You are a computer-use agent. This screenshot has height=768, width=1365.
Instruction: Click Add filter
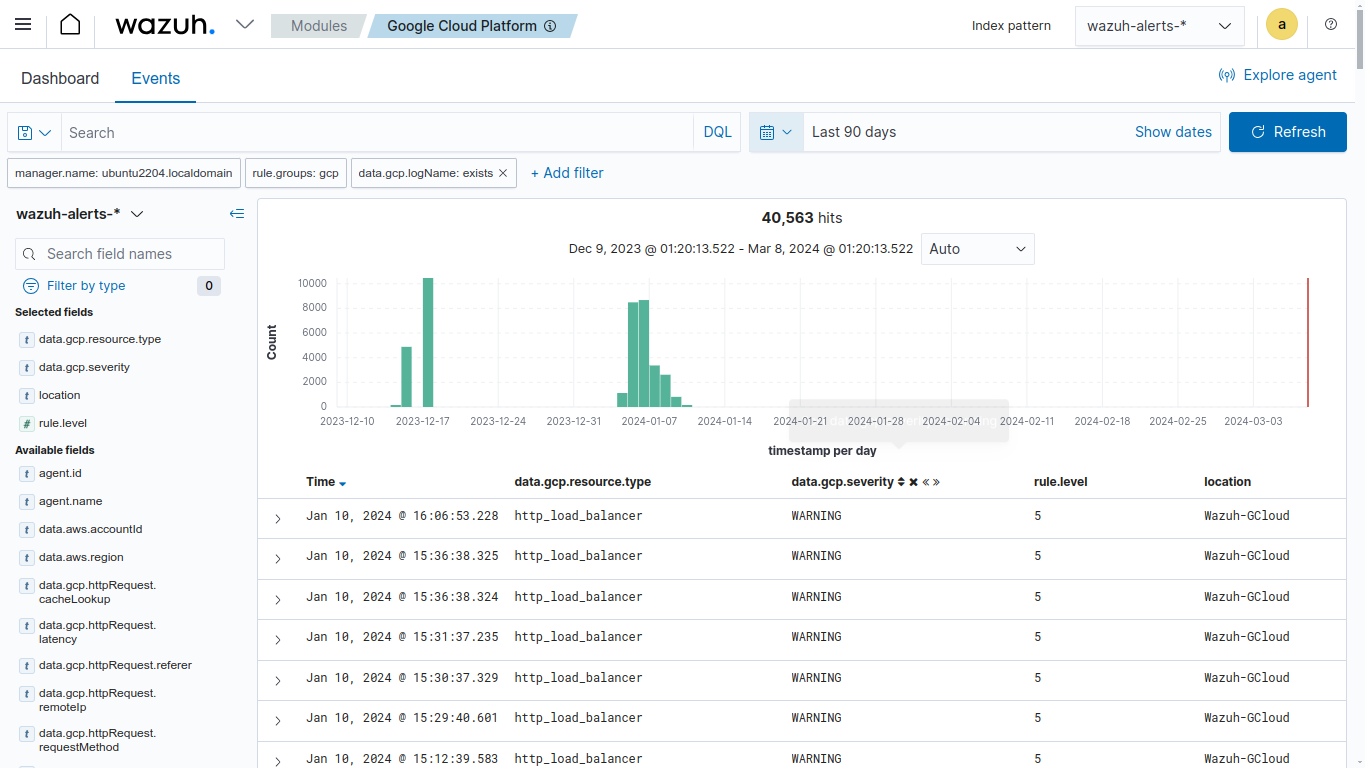point(567,173)
